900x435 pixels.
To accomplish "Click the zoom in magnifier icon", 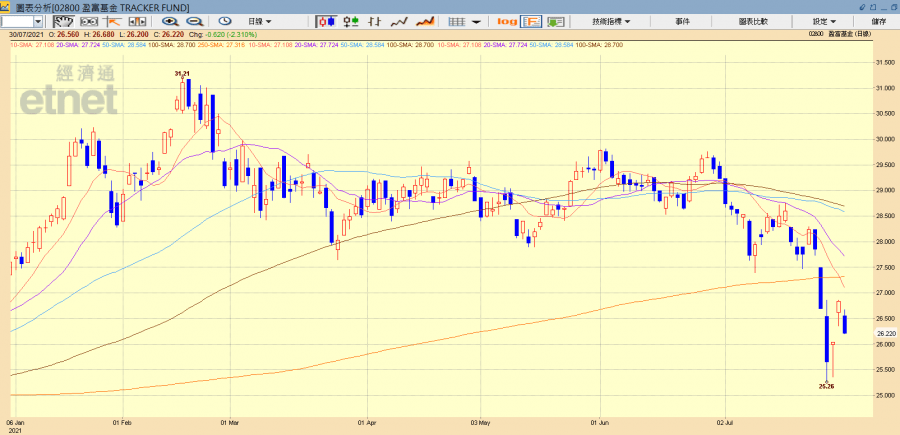I will pos(170,21).
